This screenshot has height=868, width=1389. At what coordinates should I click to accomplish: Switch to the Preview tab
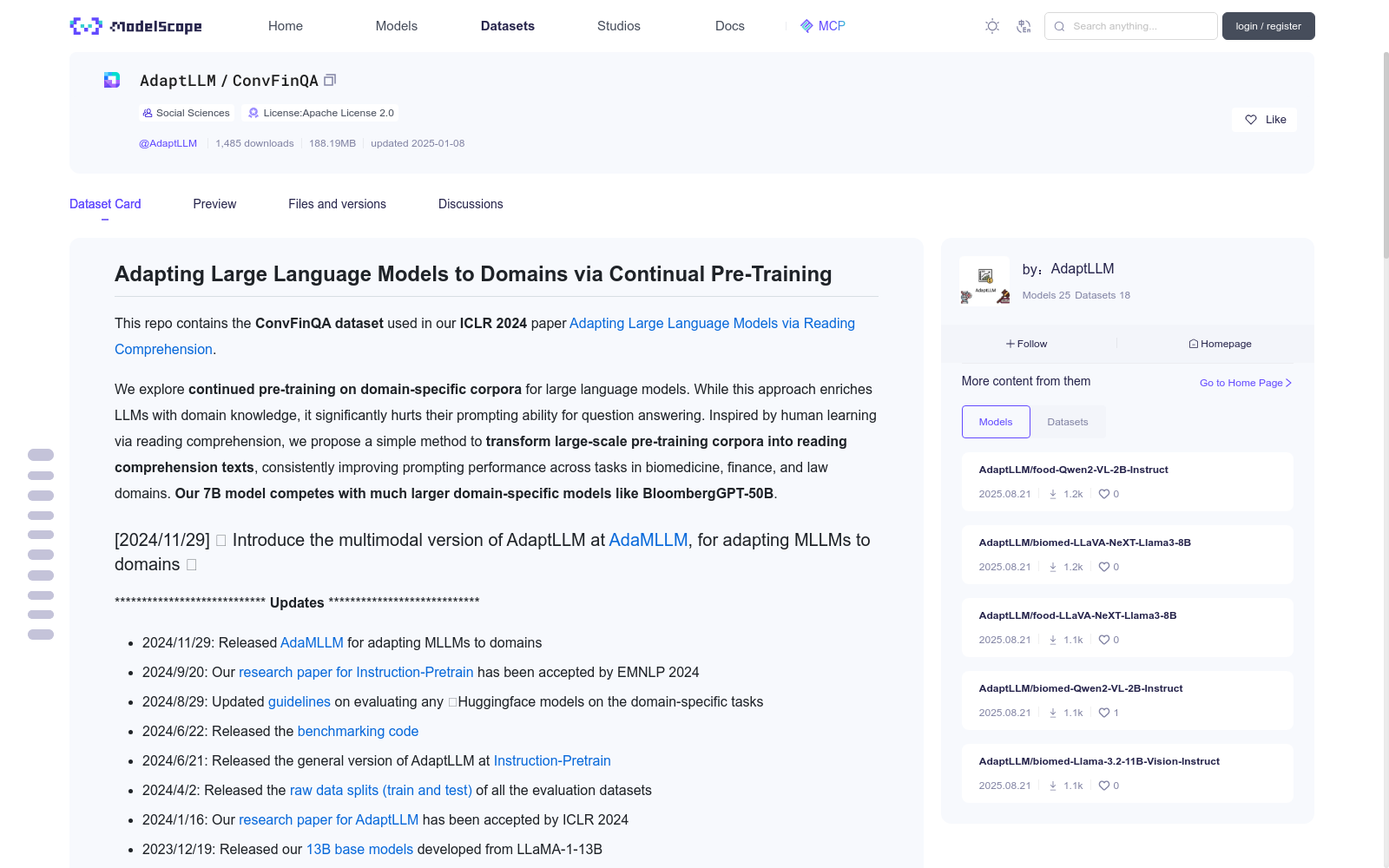click(x=214, y=204)
